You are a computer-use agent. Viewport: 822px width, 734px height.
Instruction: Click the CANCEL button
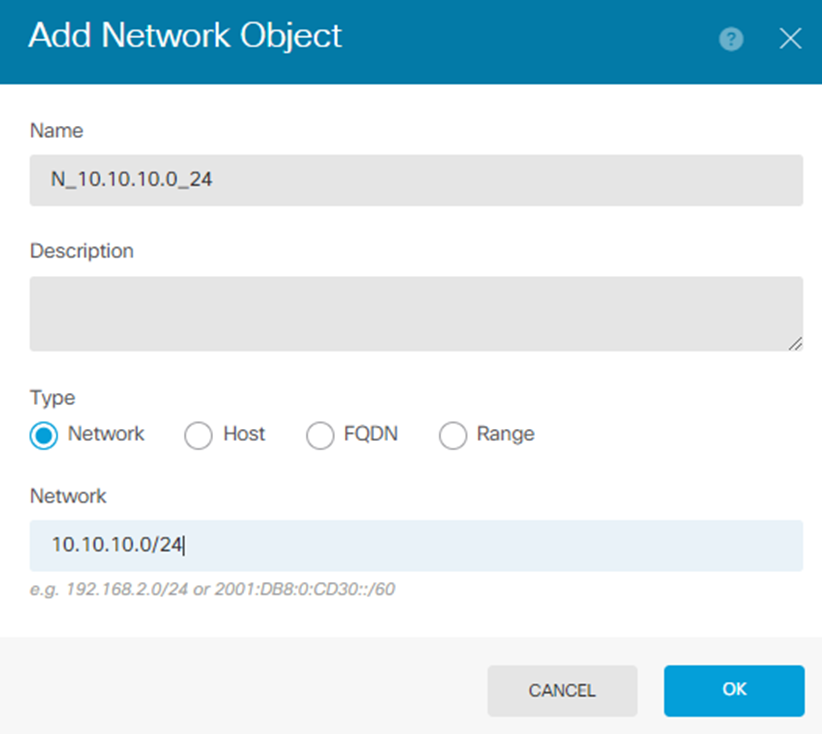(x=562, y=690)
